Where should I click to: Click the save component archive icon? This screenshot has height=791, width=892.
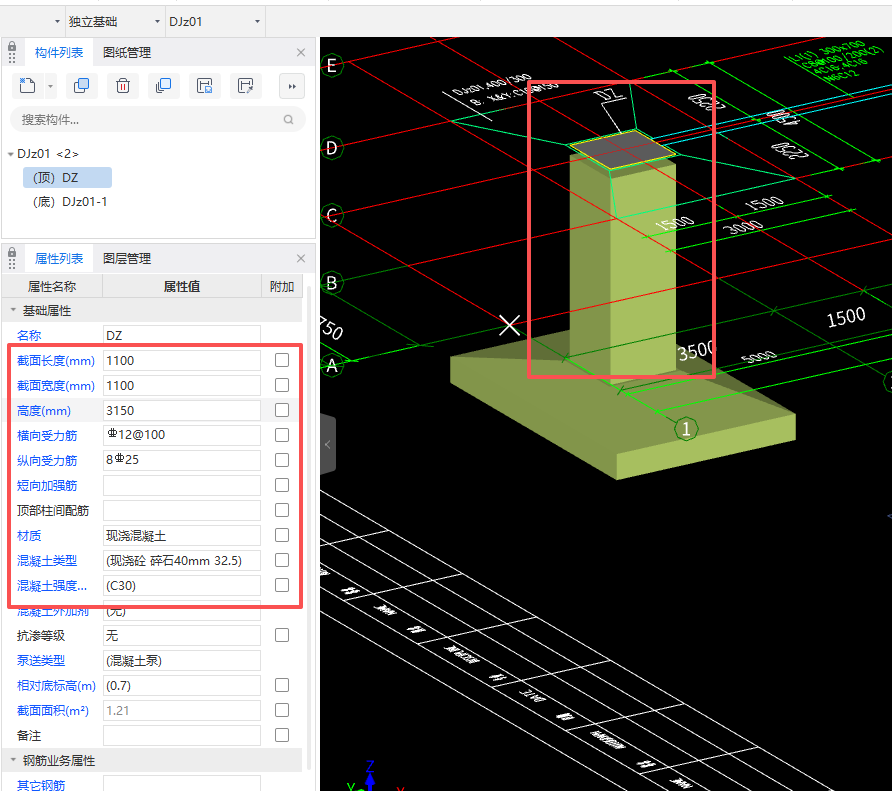click(x=204, y=86)
